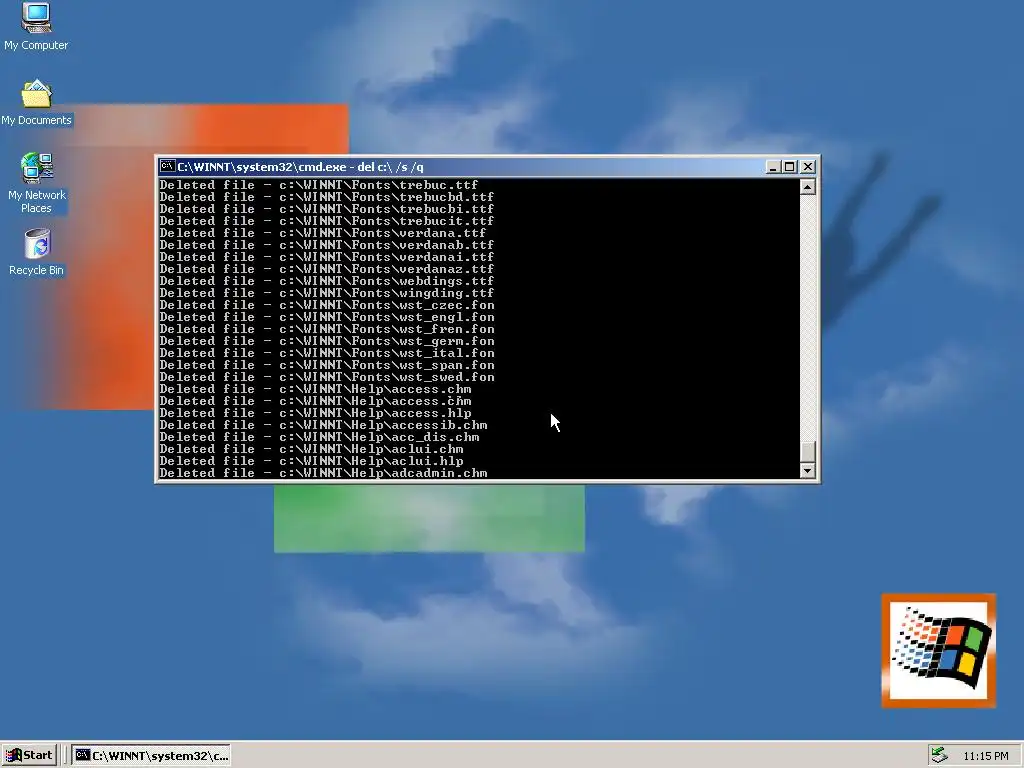
Task: Click the console scrollbar down arrow
Action: (x=808, y=471)
